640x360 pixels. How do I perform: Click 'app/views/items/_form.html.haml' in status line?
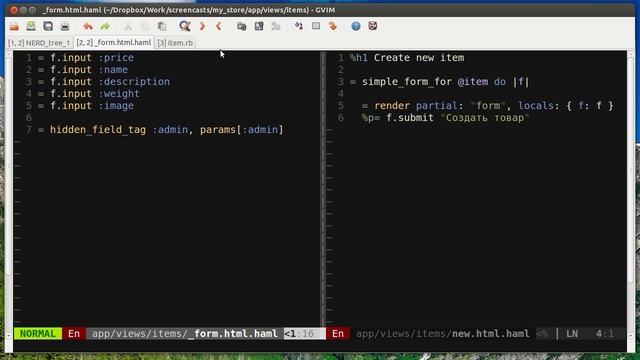[x=184, y=334]
